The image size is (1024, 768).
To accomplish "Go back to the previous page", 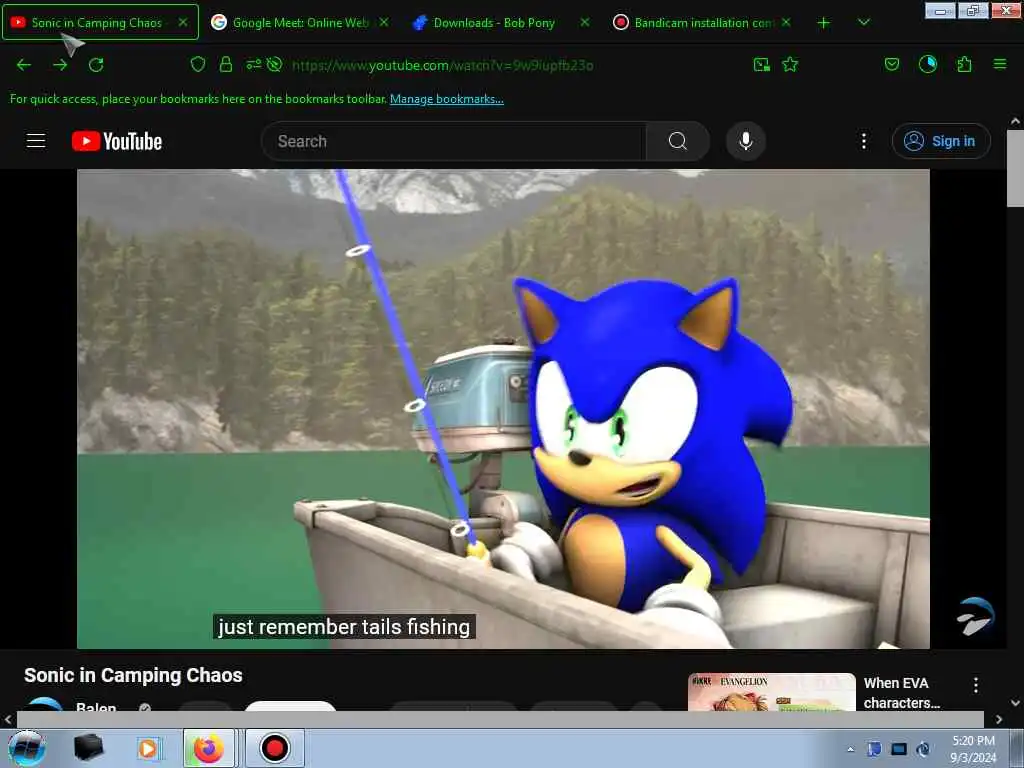I will click(x=24, y=65).
